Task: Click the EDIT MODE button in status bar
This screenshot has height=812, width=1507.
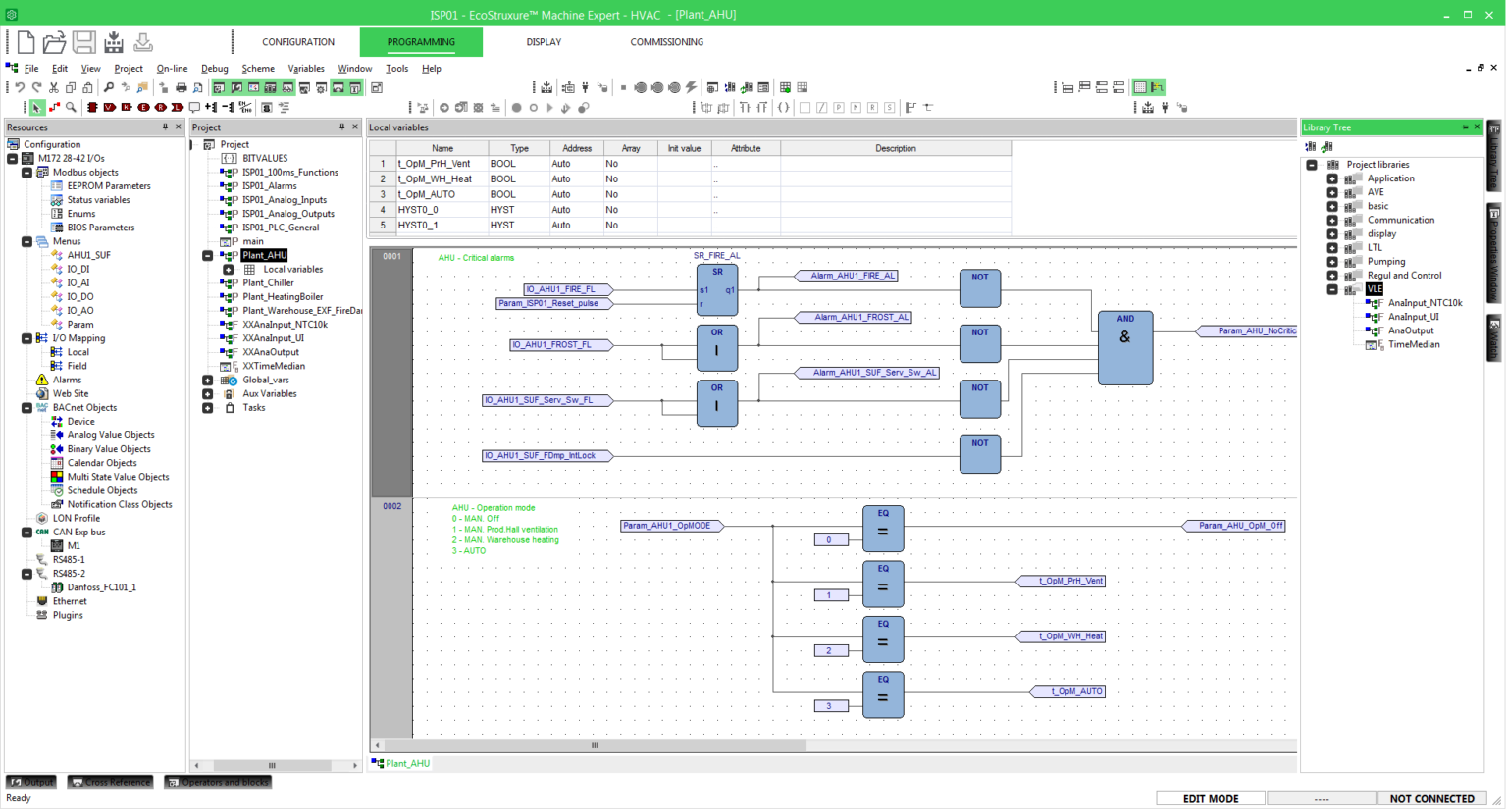Action: (x=1210, y=798)
